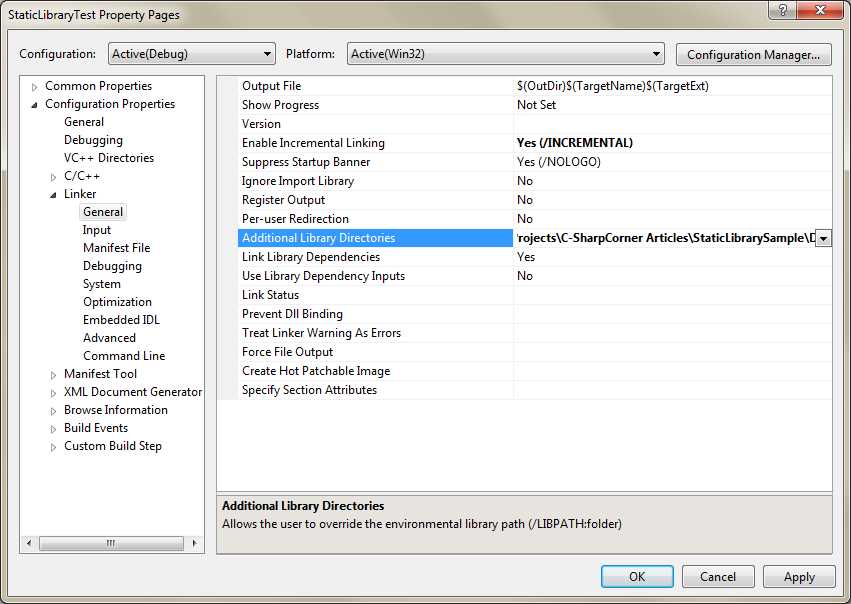Viewport: 851px width, 604px height.
Task: Open Configuration Manager
Action: 753,54
